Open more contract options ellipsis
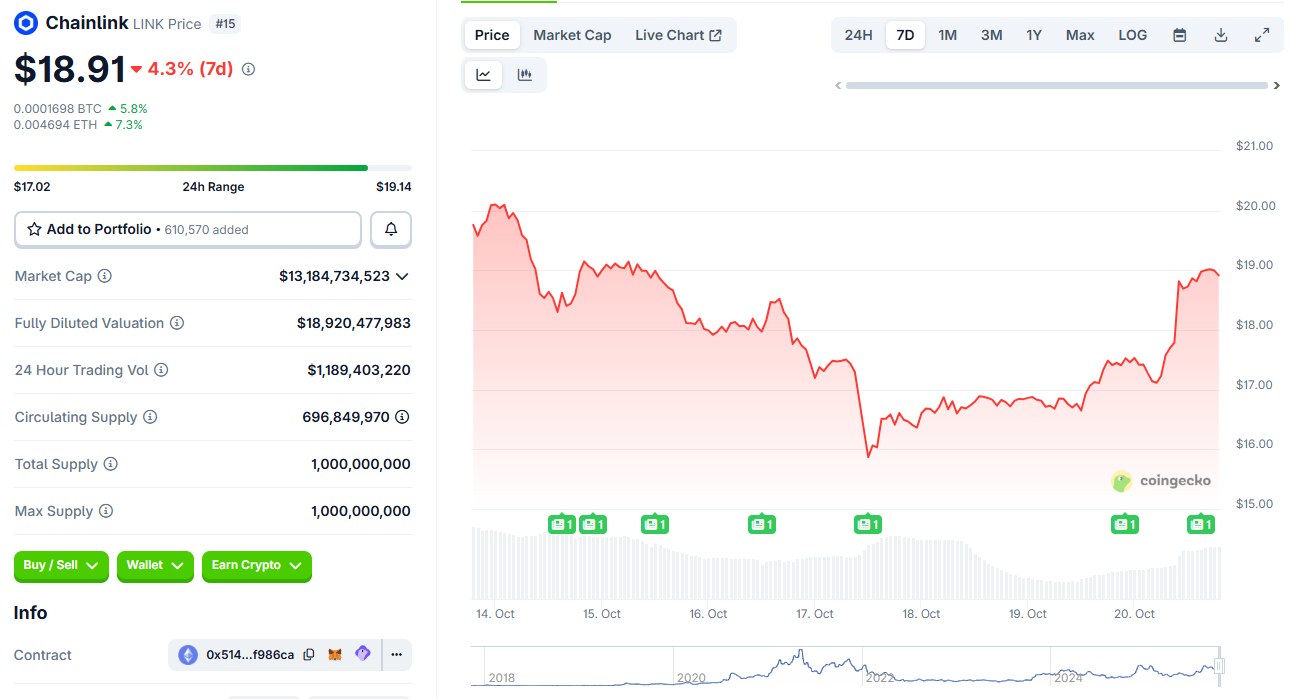This screenshot has width=1294, height=699. pyautogui.click(x=397, y=655)
